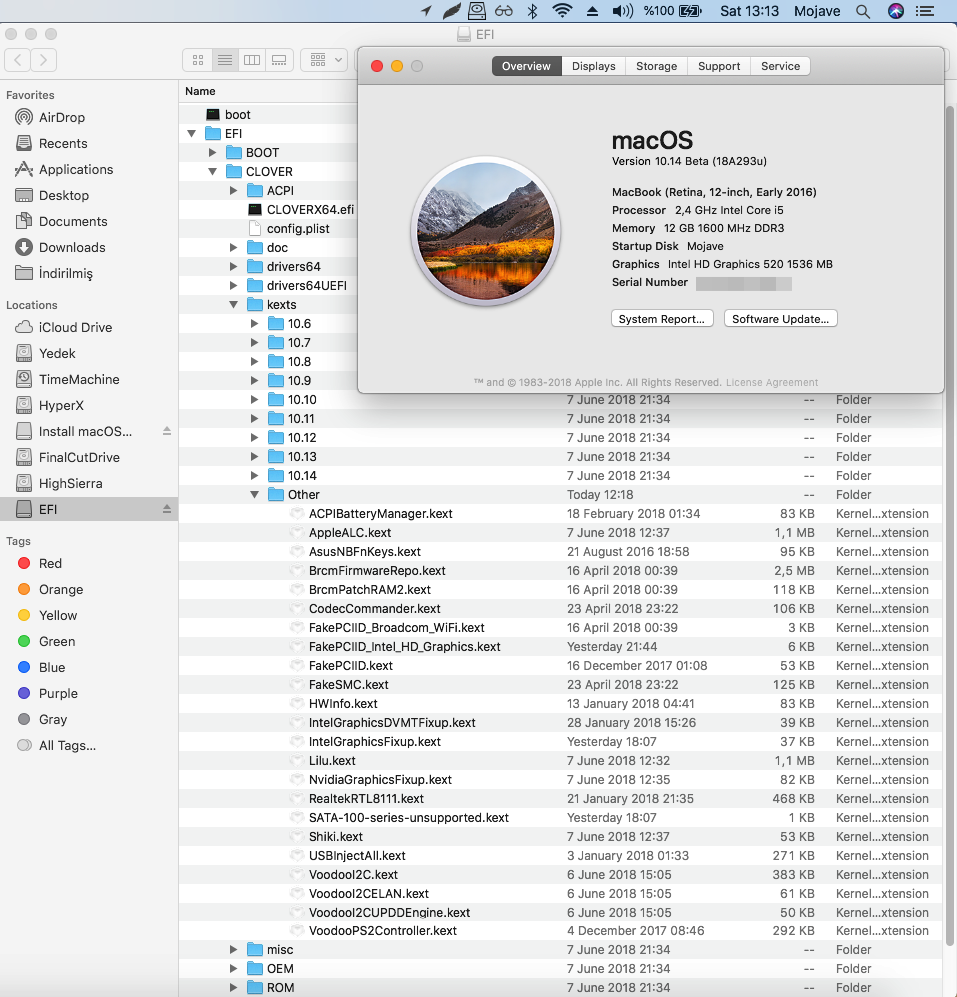Switch Finder to gallery view

[279, 60]
